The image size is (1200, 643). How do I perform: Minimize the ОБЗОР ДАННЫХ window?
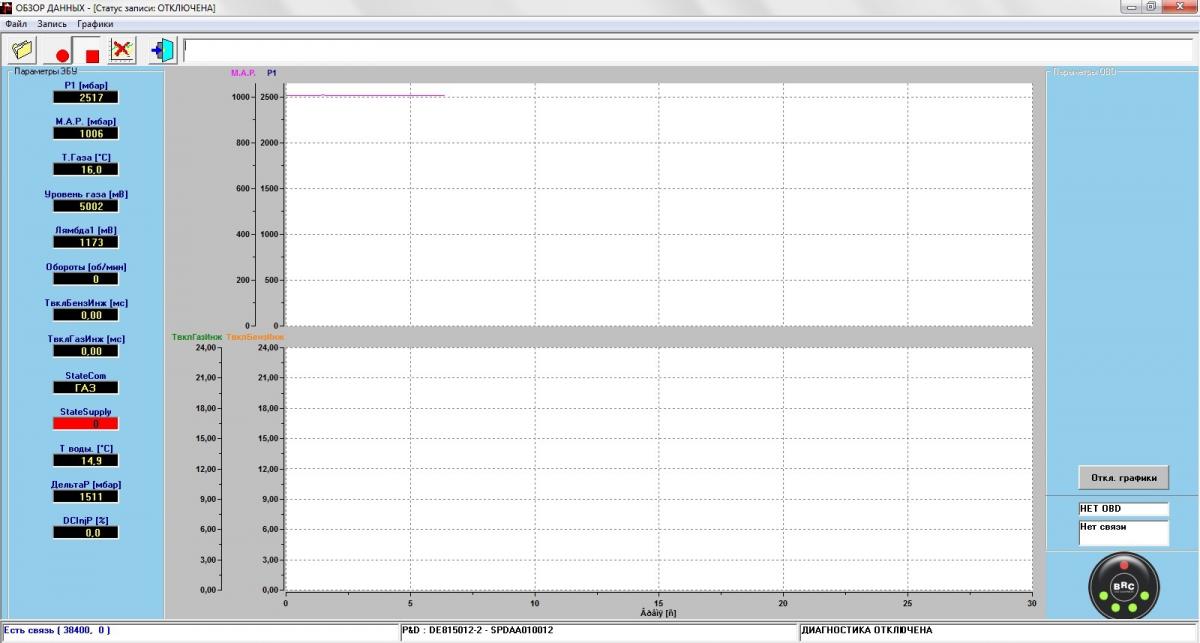coord(1130,6)
